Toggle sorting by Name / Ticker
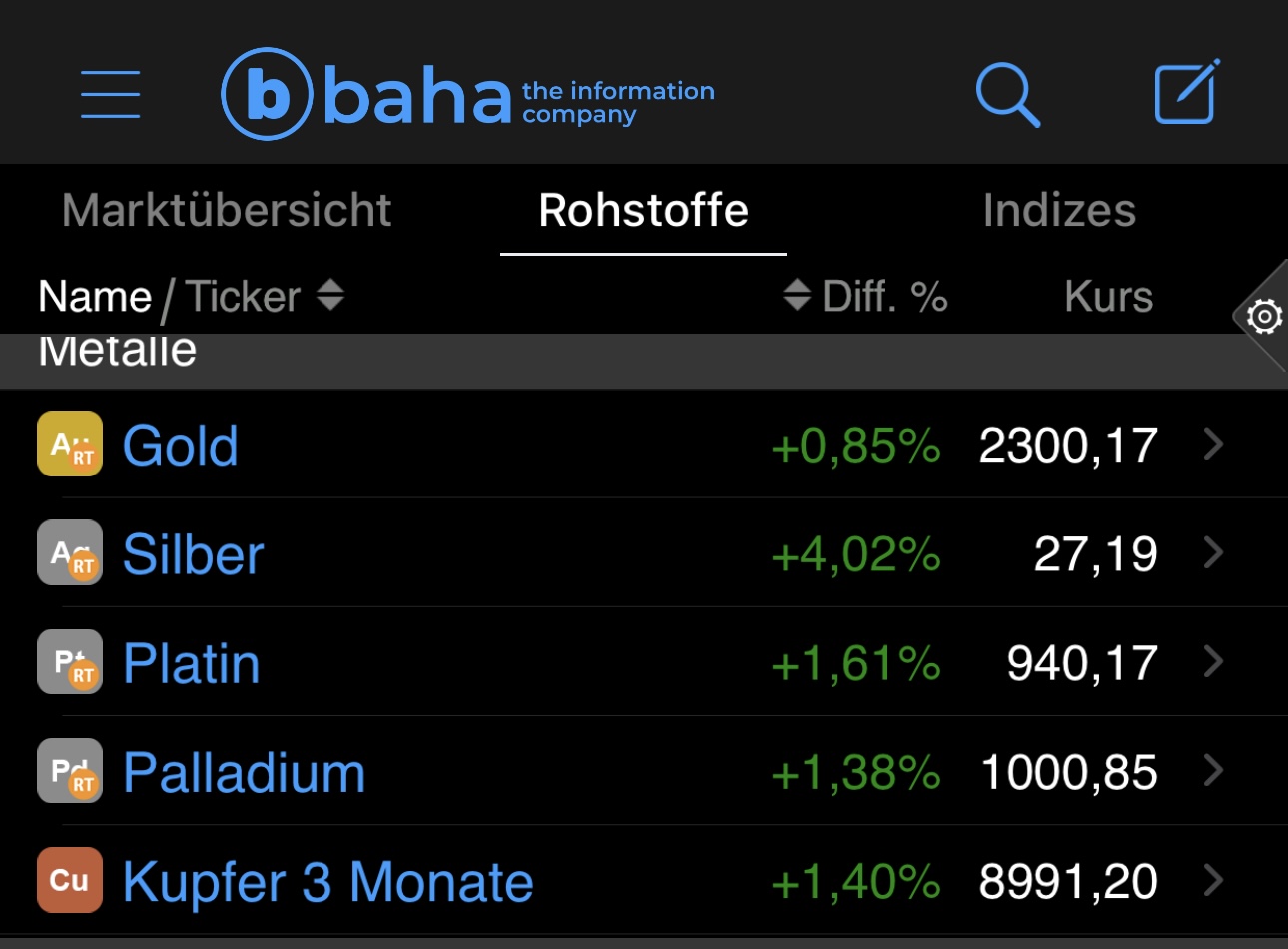This screenshot has width=1288, height=949. pos(190,297)
